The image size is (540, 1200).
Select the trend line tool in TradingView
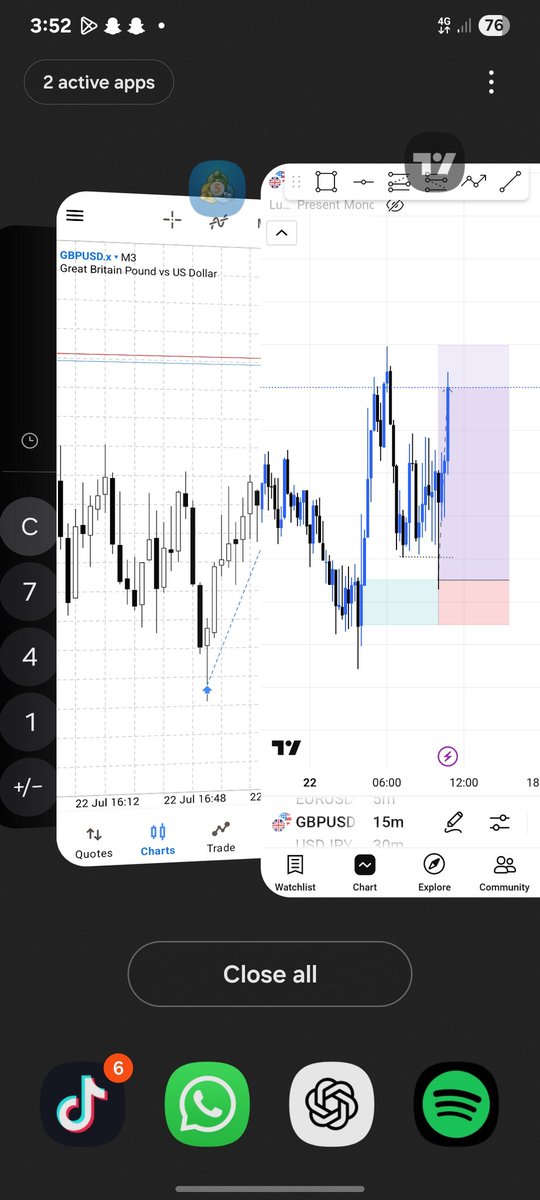[x=510, y=182]
